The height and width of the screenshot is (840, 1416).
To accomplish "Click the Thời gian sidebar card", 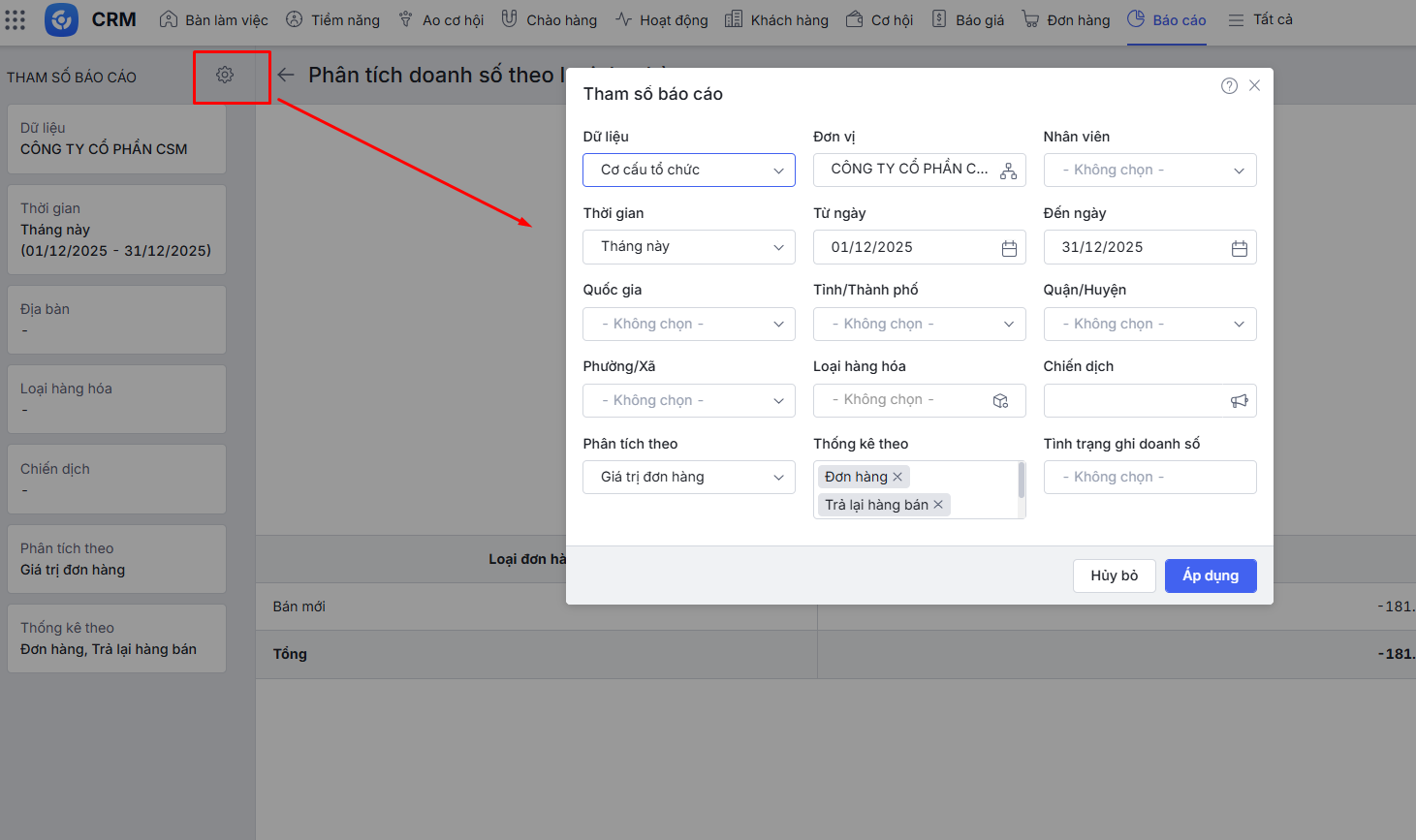I will click(x=116, y=230).
